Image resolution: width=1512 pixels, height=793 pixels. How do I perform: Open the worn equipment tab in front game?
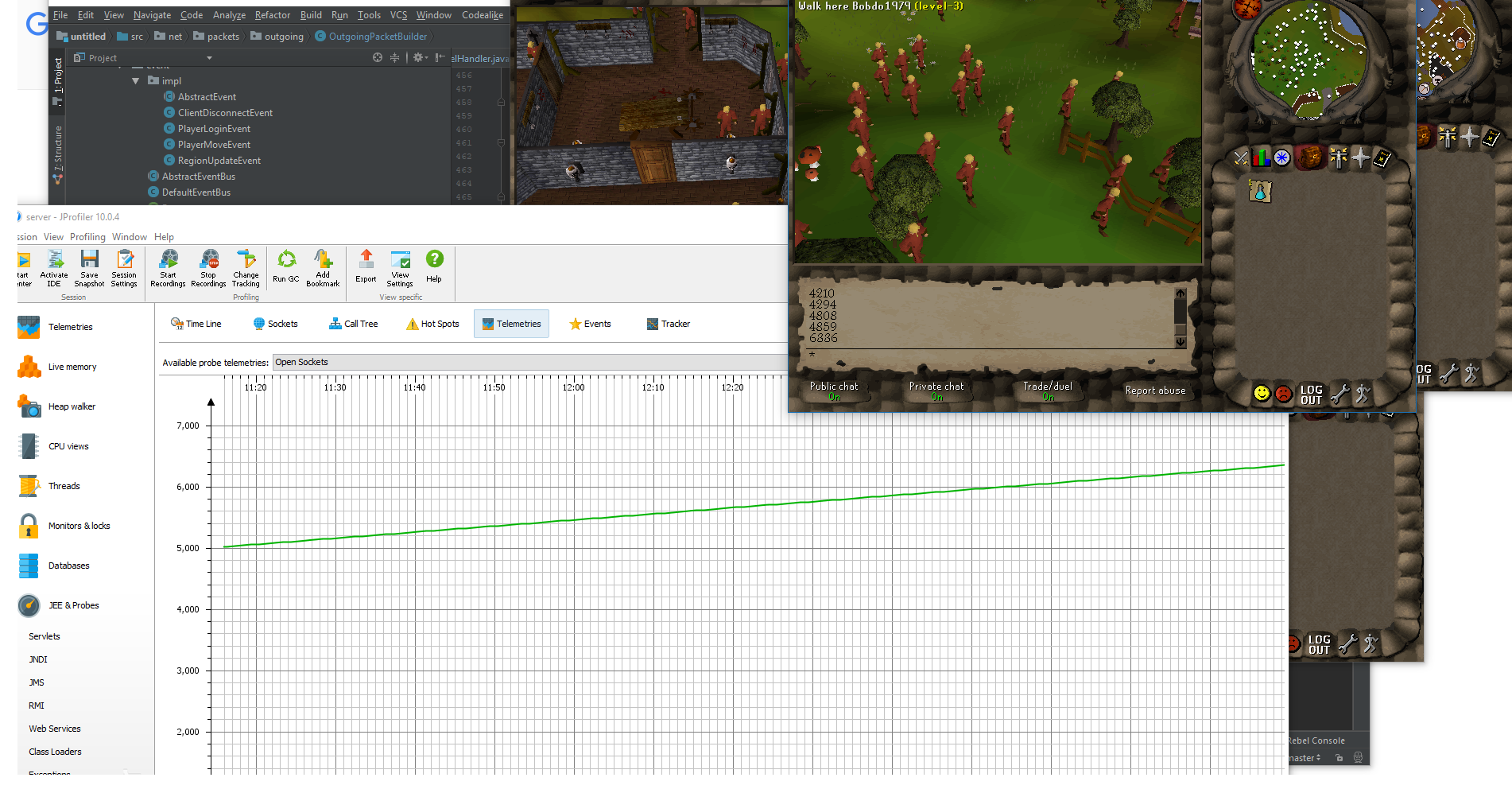click(x=1339, y=158)
